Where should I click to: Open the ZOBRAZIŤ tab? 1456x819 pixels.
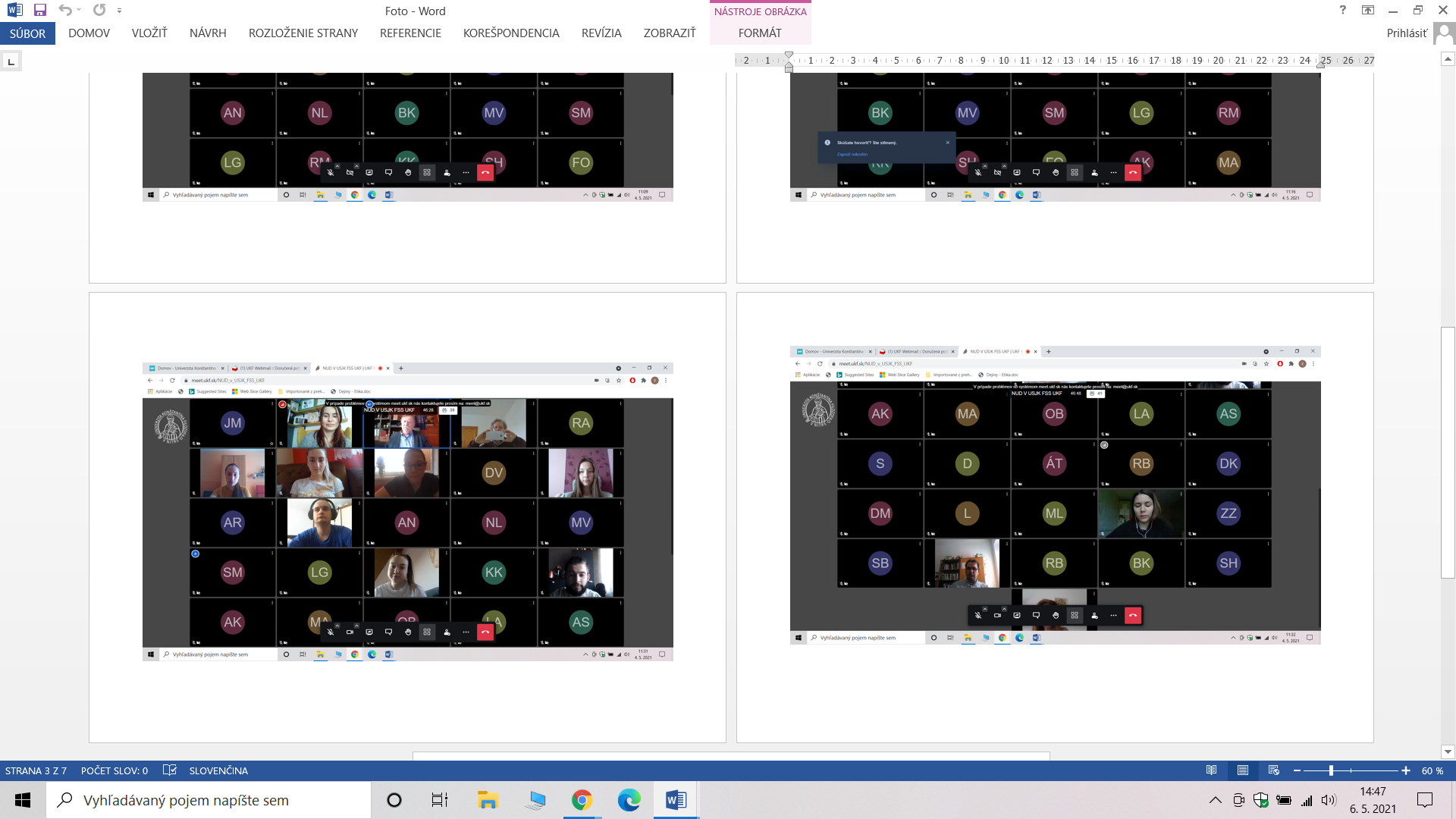(670, 33)
